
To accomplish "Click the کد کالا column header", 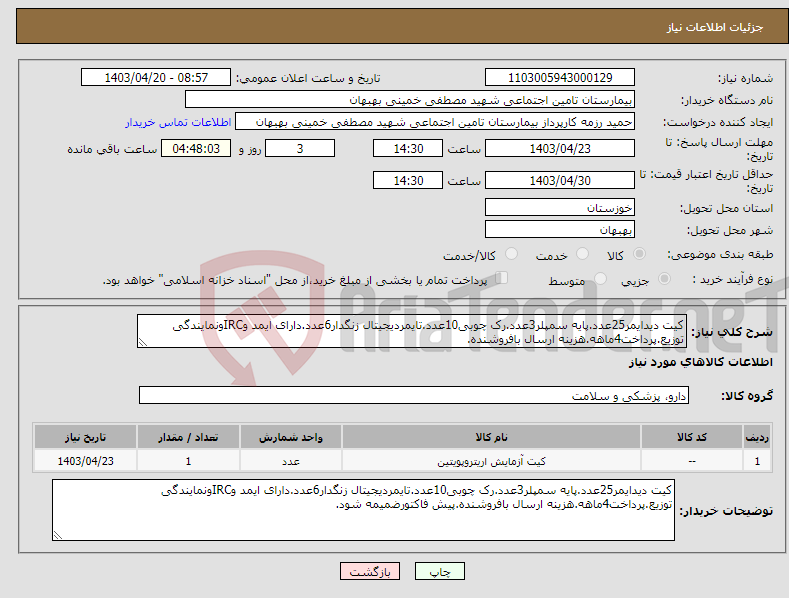I will pyautogui.click(x=692, y=437).
